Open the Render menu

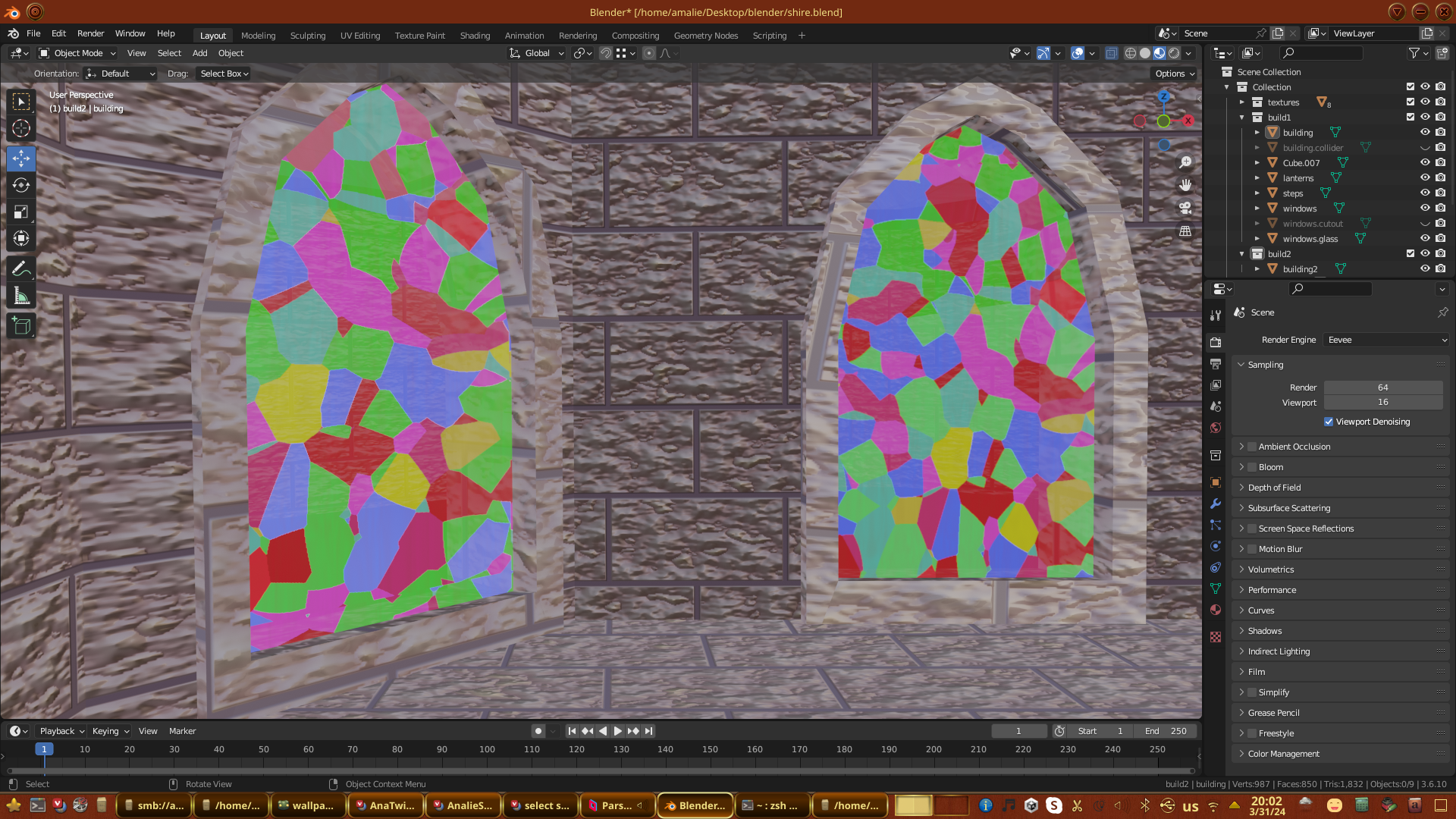point(90,33)
